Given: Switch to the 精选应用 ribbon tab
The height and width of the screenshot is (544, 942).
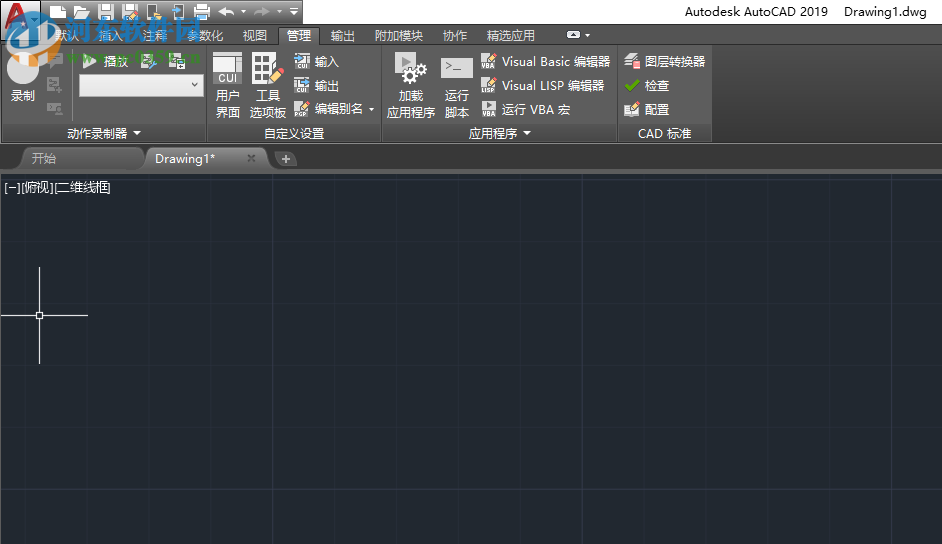Looking at the screenshot, I should click(x=511, y=35).
